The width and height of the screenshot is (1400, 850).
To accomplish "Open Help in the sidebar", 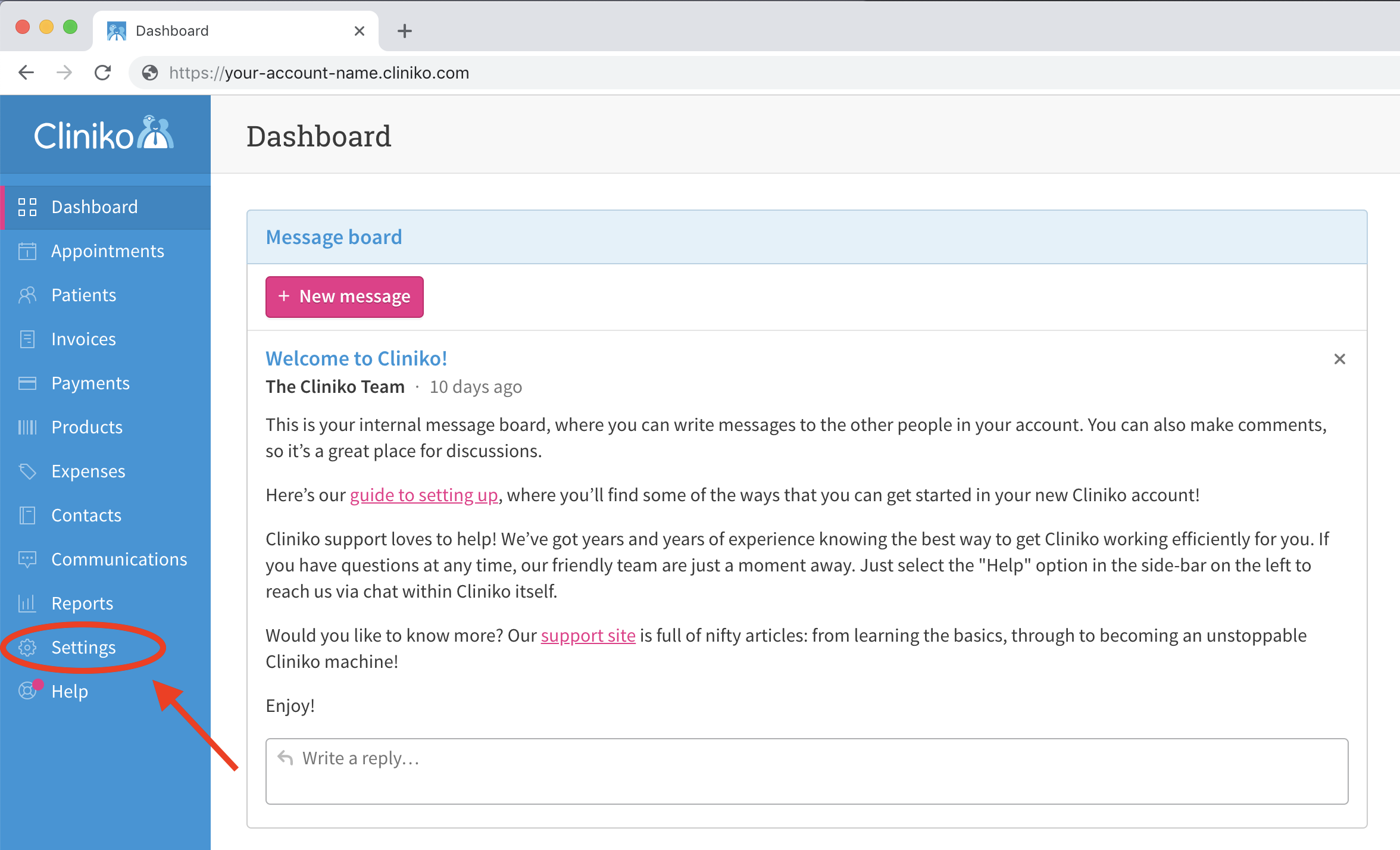I will [x=105, y=691].
